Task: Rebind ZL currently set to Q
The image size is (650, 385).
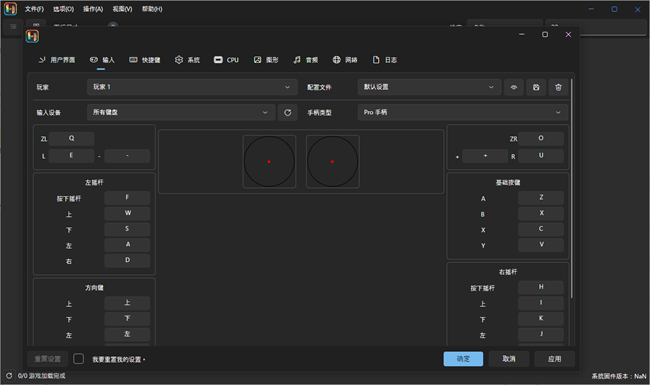Action: click(71, 138)
